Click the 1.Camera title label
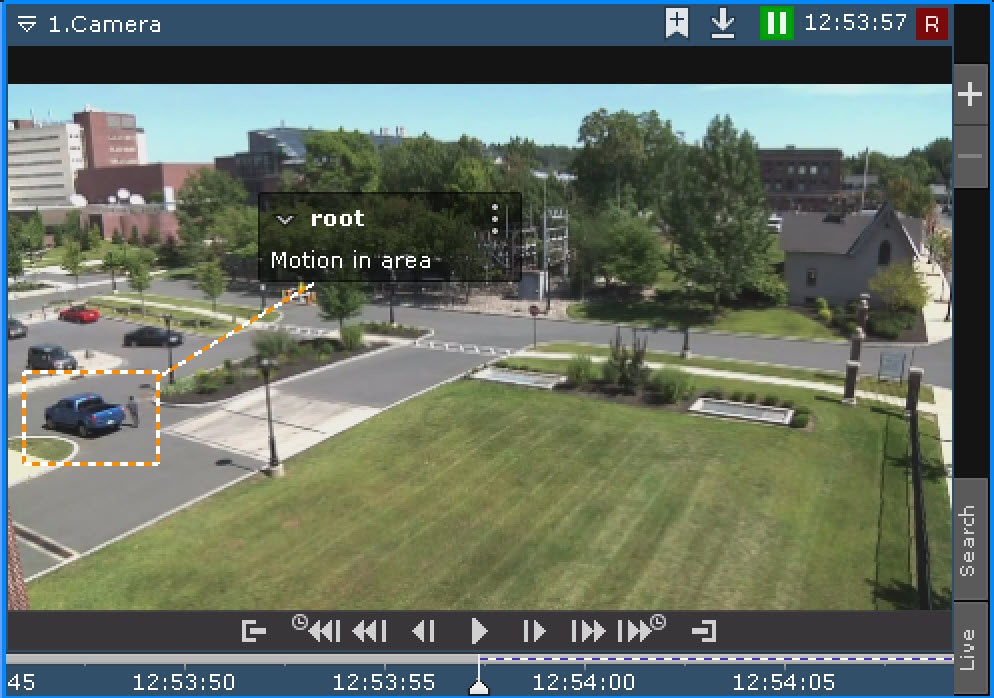994x698 pixels. tap(105, 25)
